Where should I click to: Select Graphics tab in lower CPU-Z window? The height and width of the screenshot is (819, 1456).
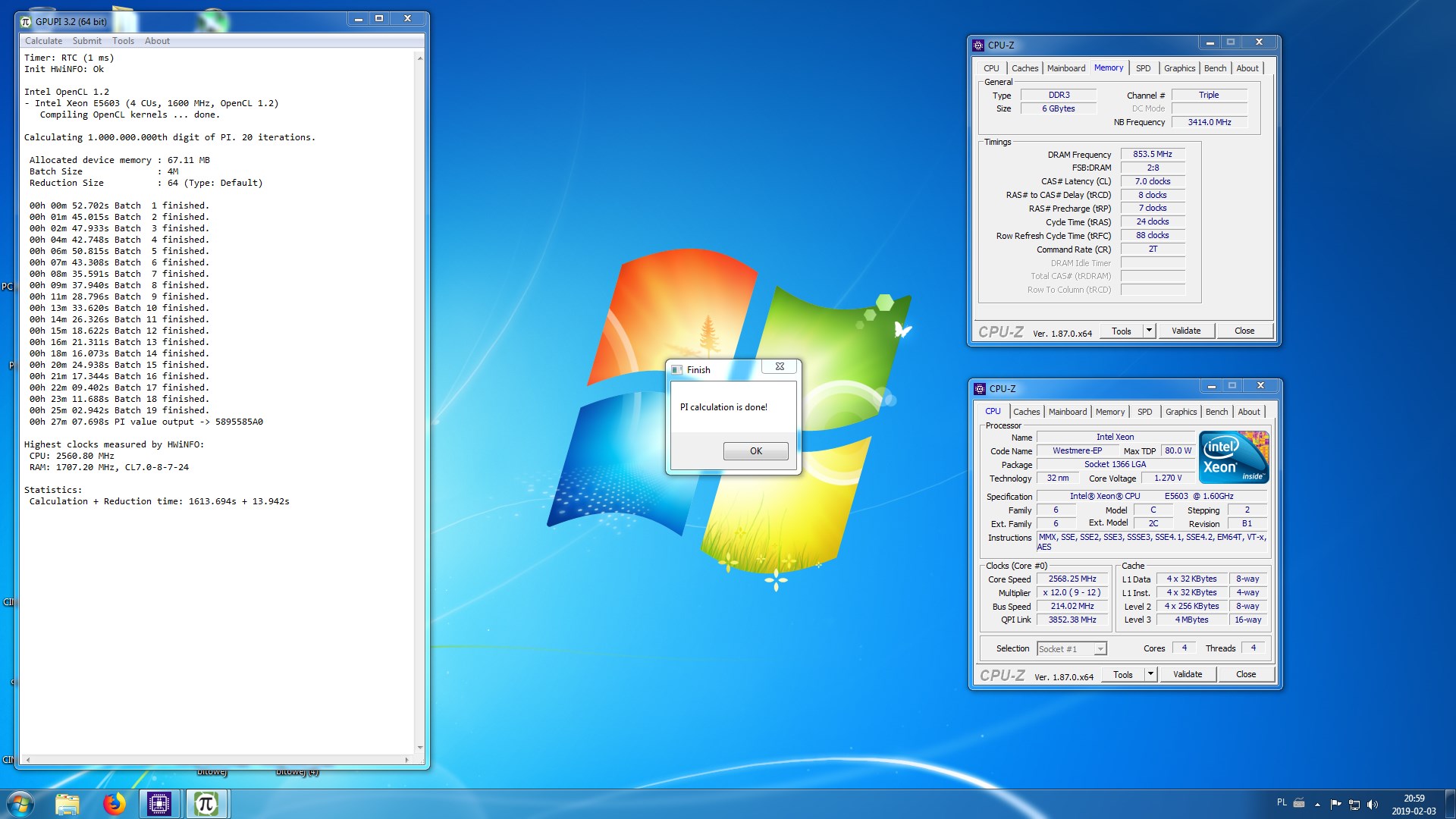(x=1181, y=412)
